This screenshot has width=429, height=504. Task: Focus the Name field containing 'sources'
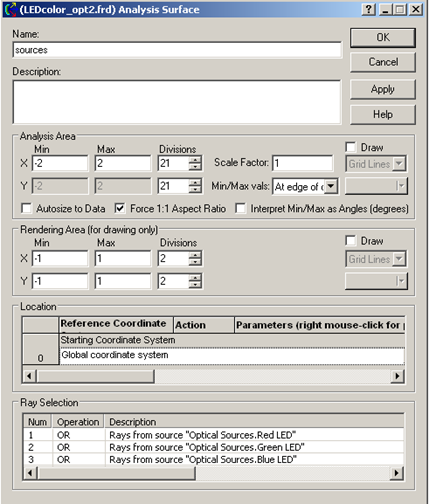click(177, 50)
